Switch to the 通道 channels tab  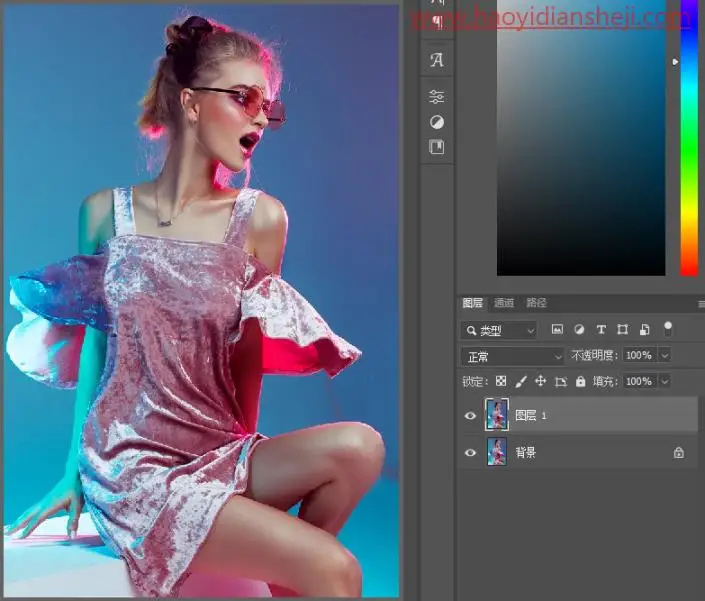coord(504,303)
